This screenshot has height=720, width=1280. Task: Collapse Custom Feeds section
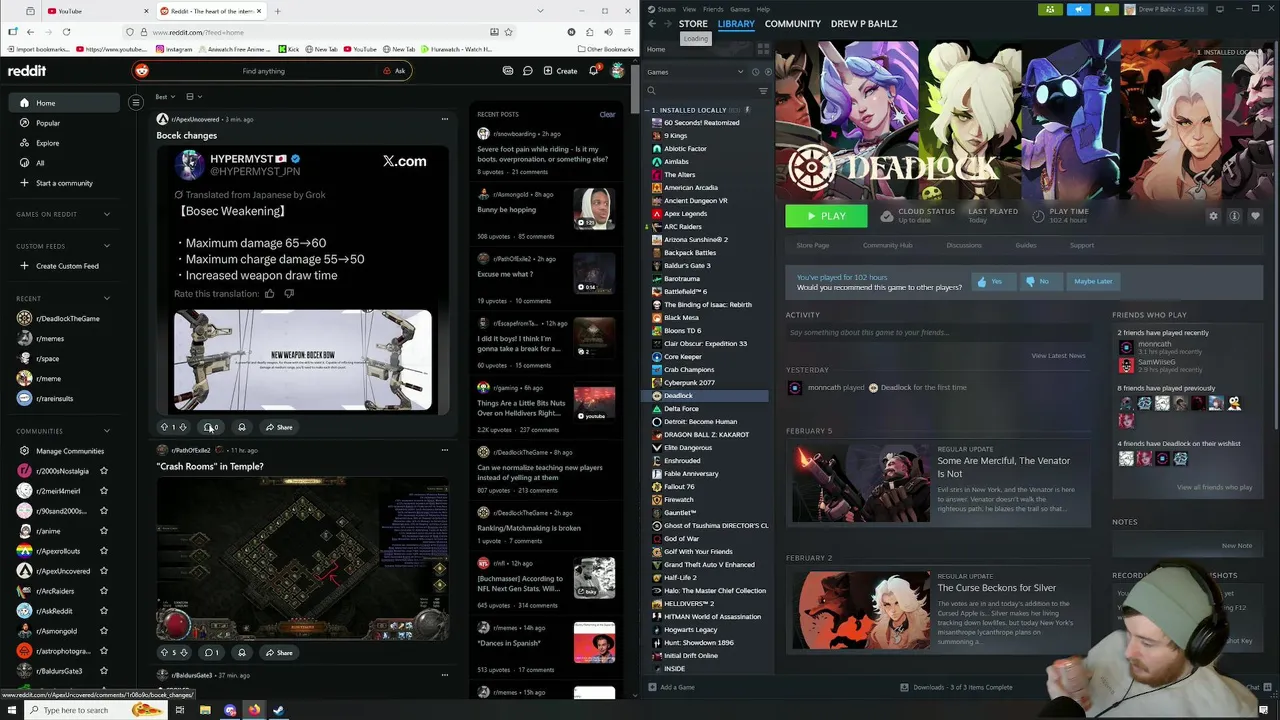(x=107, y=246)
